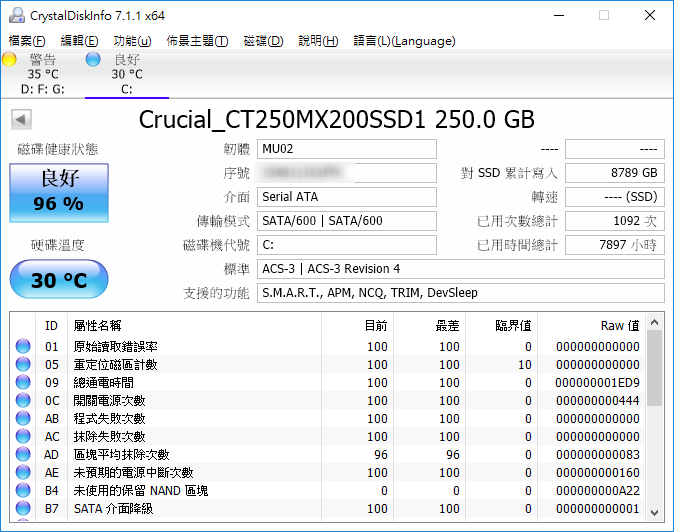Select the 未使用的保留 NAND 區塊 row

(328, 491)
